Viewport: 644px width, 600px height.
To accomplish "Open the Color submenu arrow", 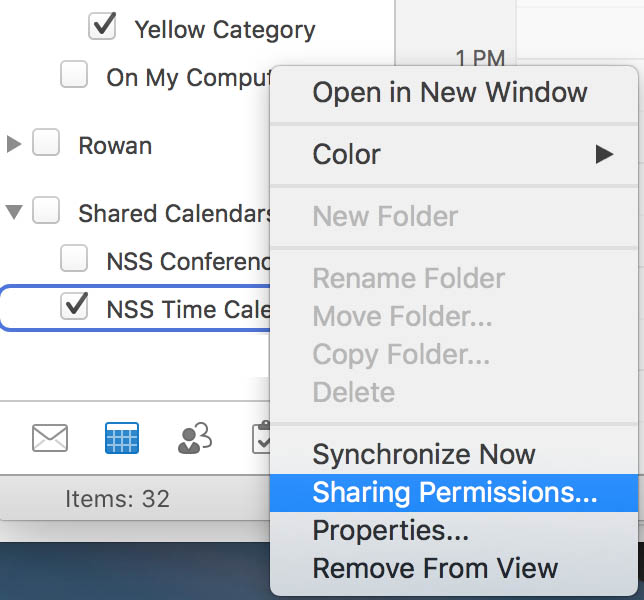I will coord(605,154).
